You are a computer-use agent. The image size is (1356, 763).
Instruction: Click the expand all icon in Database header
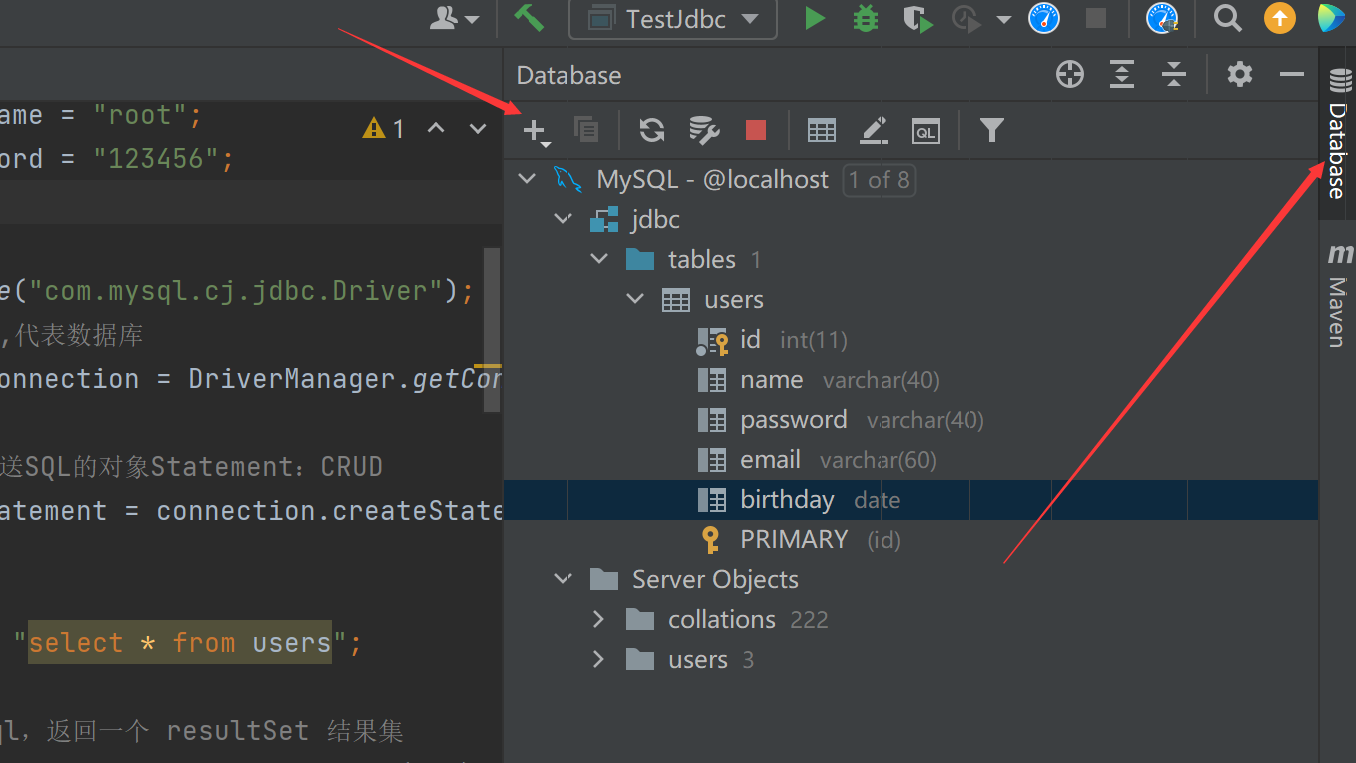click(1122, 74)
